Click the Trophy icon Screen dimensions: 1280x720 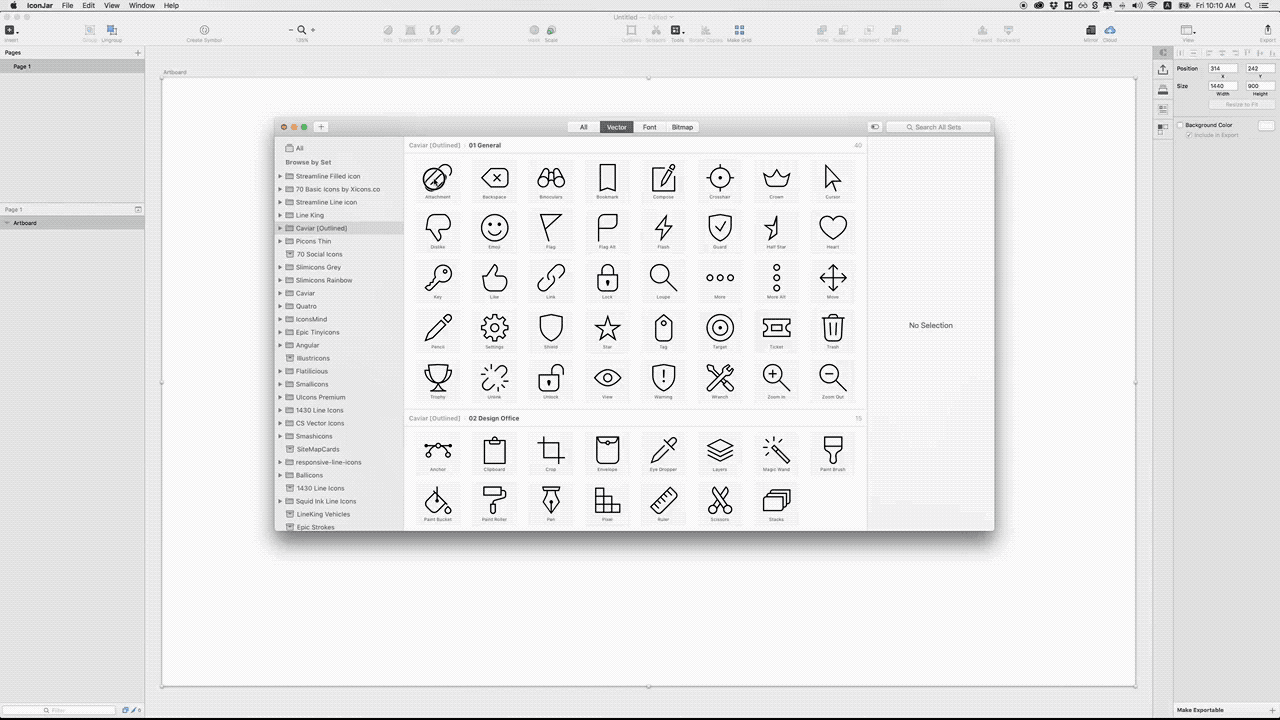tap(438, 378)
